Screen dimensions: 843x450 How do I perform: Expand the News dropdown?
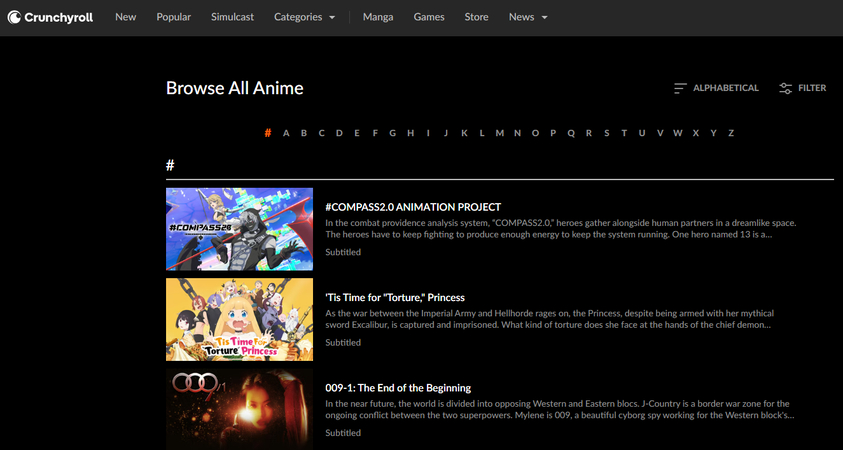[528, 17]
